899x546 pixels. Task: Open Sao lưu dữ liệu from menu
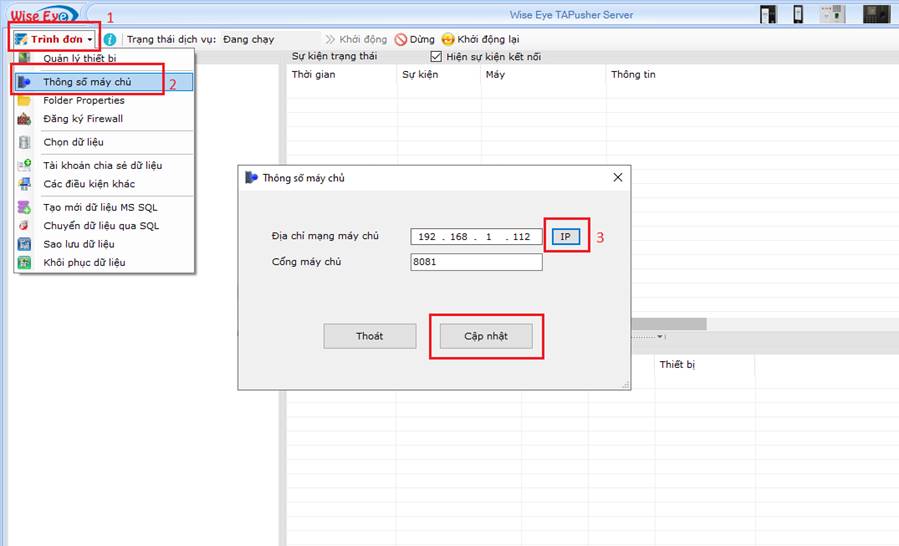coord(79,244)
